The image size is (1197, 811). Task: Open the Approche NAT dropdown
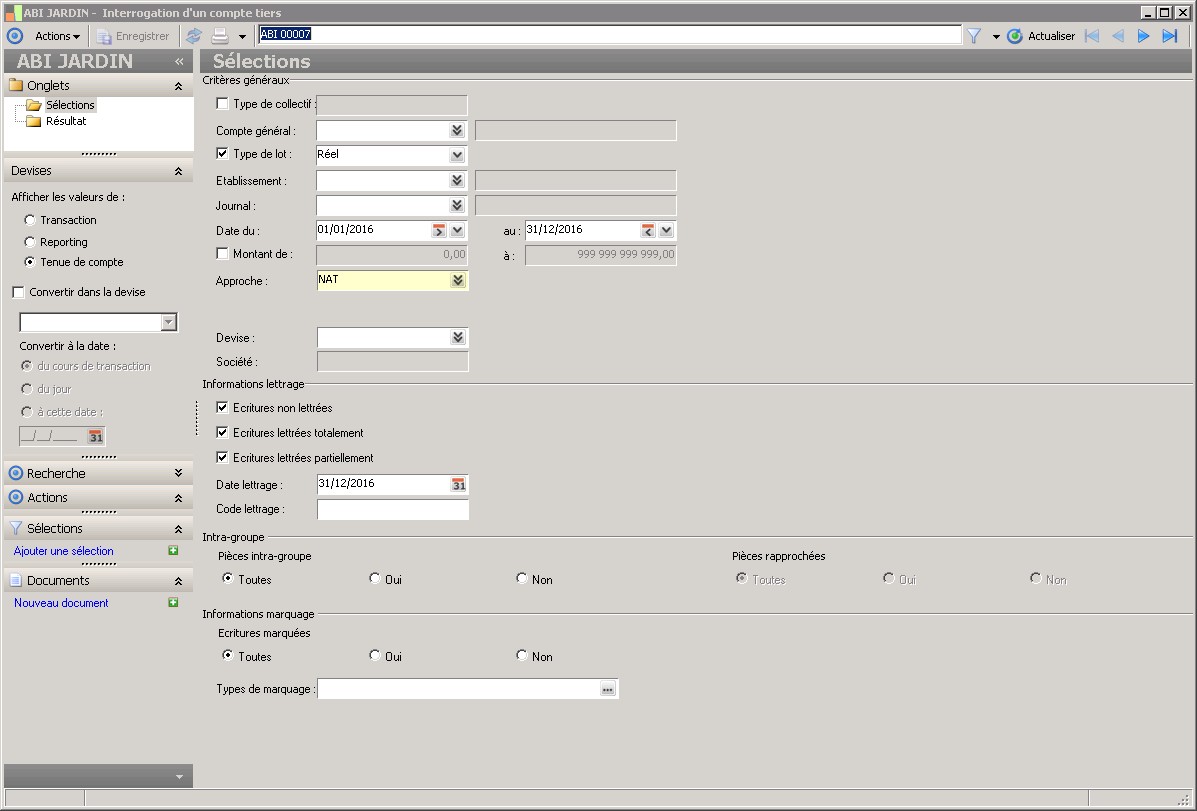click(x=457, y=280)
